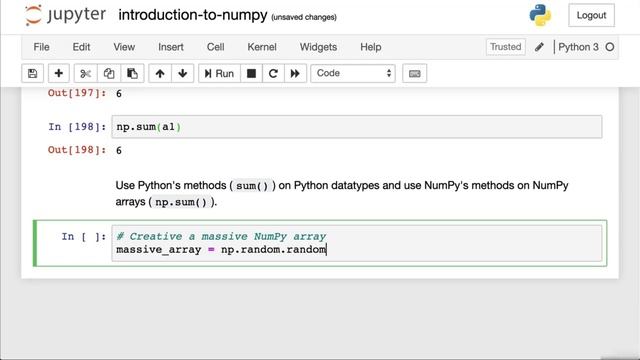
Task: Click the markdown text about Python's methods
Action: click(342, 193)
